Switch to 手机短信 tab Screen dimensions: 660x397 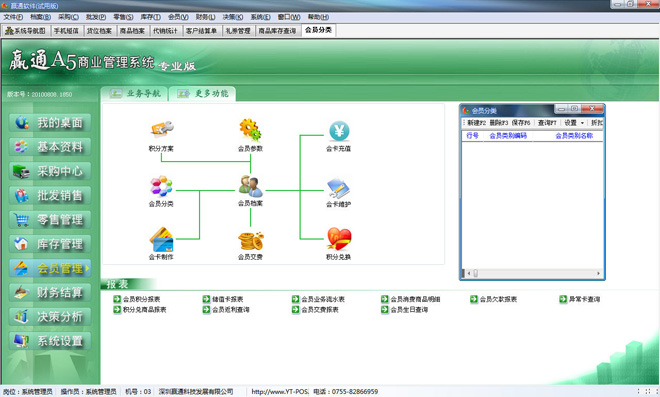(x=66, y=31)
